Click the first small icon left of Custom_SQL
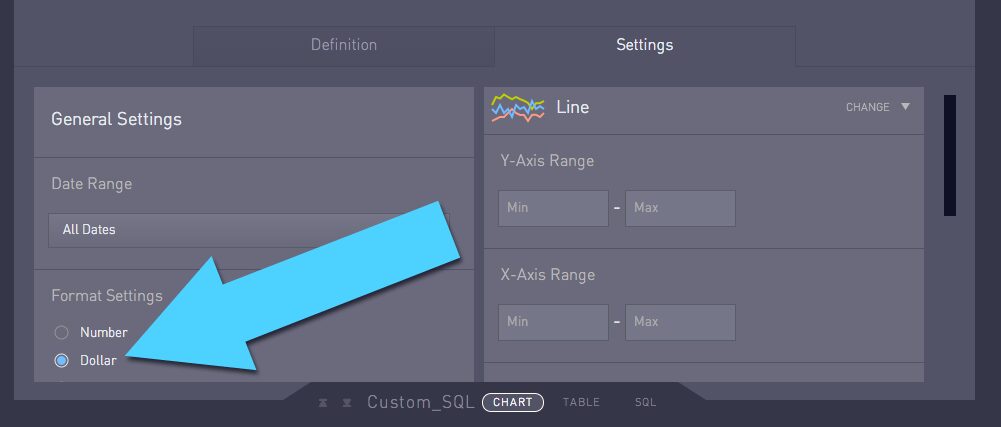1001x427 pixels. click(324, 403)
